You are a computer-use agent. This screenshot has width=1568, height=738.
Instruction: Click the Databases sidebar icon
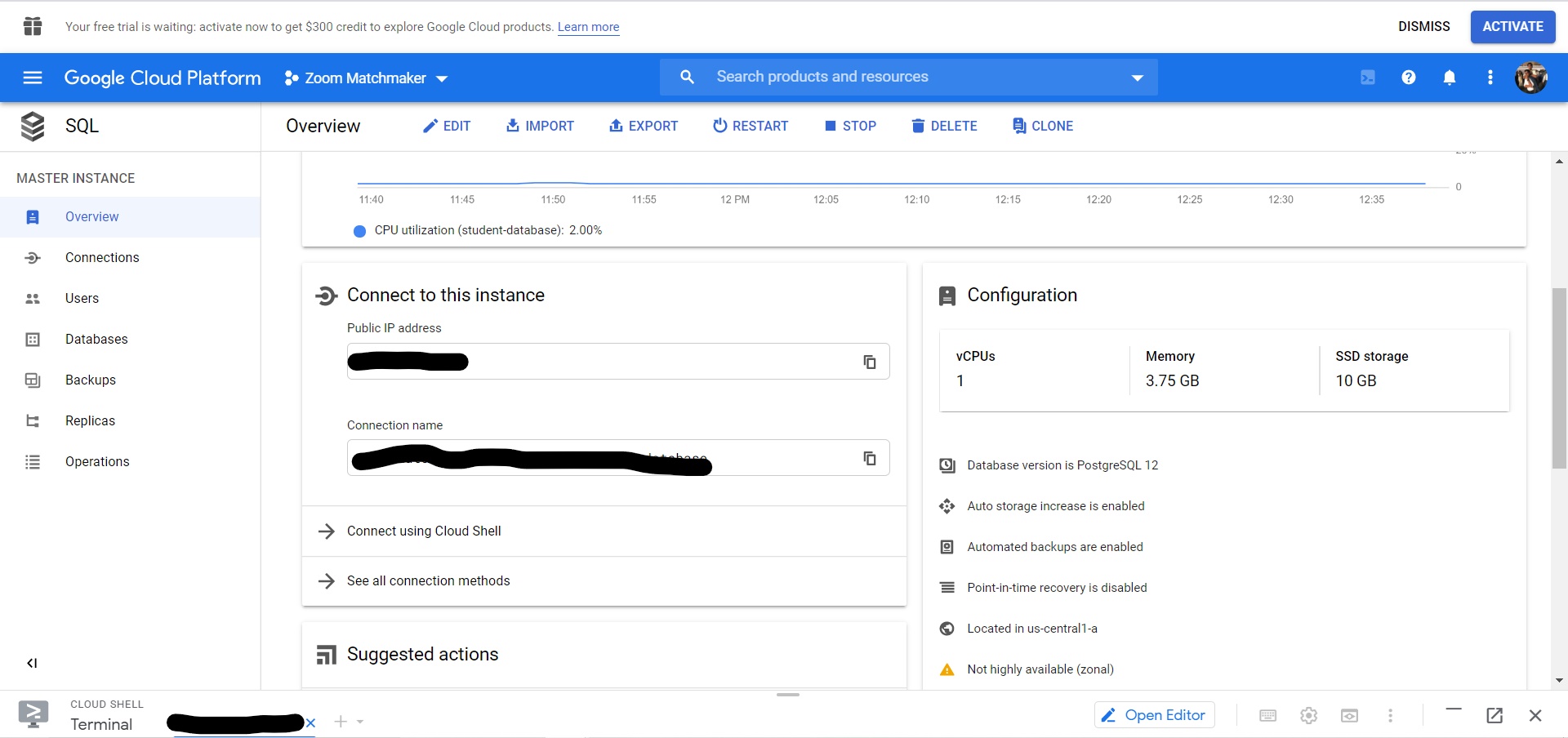tap(33, 340)
